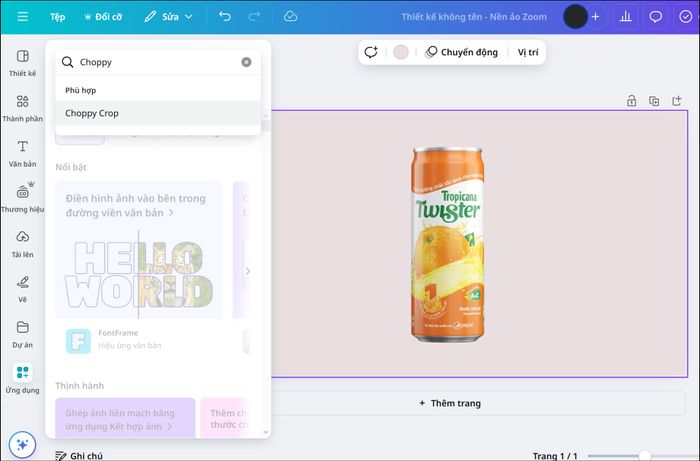Open the Vị trí position panel
Viewport: 700px width, 461px height.
pos(528,52)
